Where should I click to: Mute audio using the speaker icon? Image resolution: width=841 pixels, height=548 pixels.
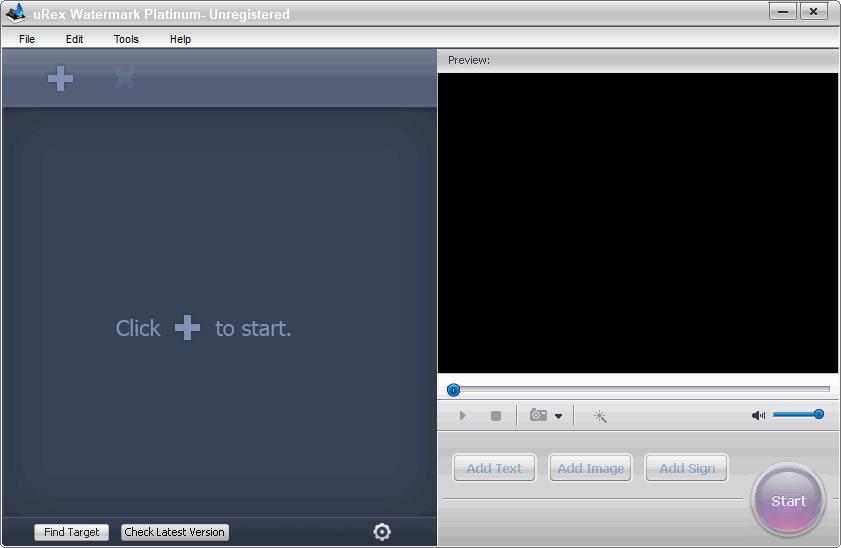758,415
